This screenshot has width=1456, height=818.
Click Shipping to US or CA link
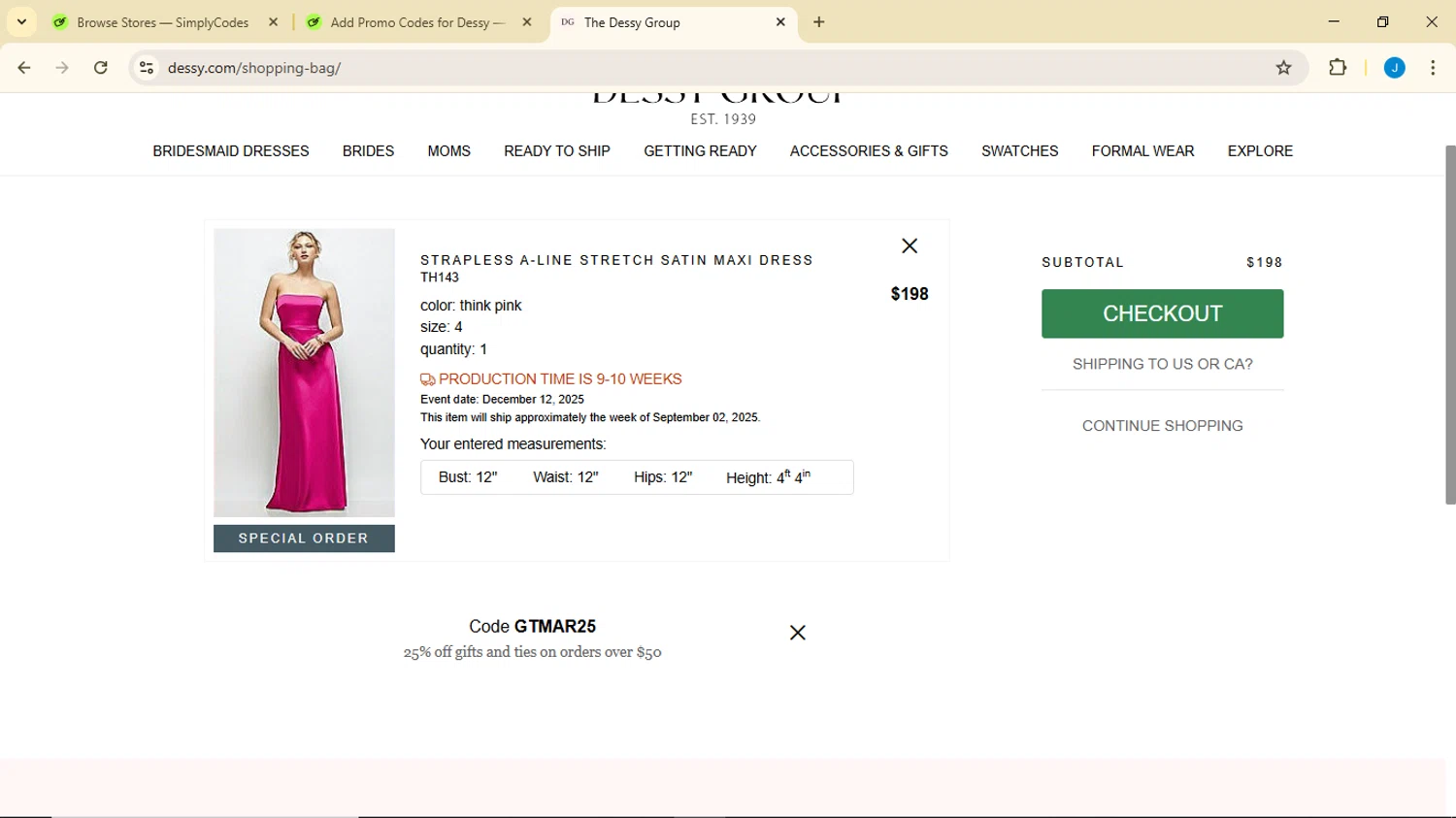(1162, 364)
